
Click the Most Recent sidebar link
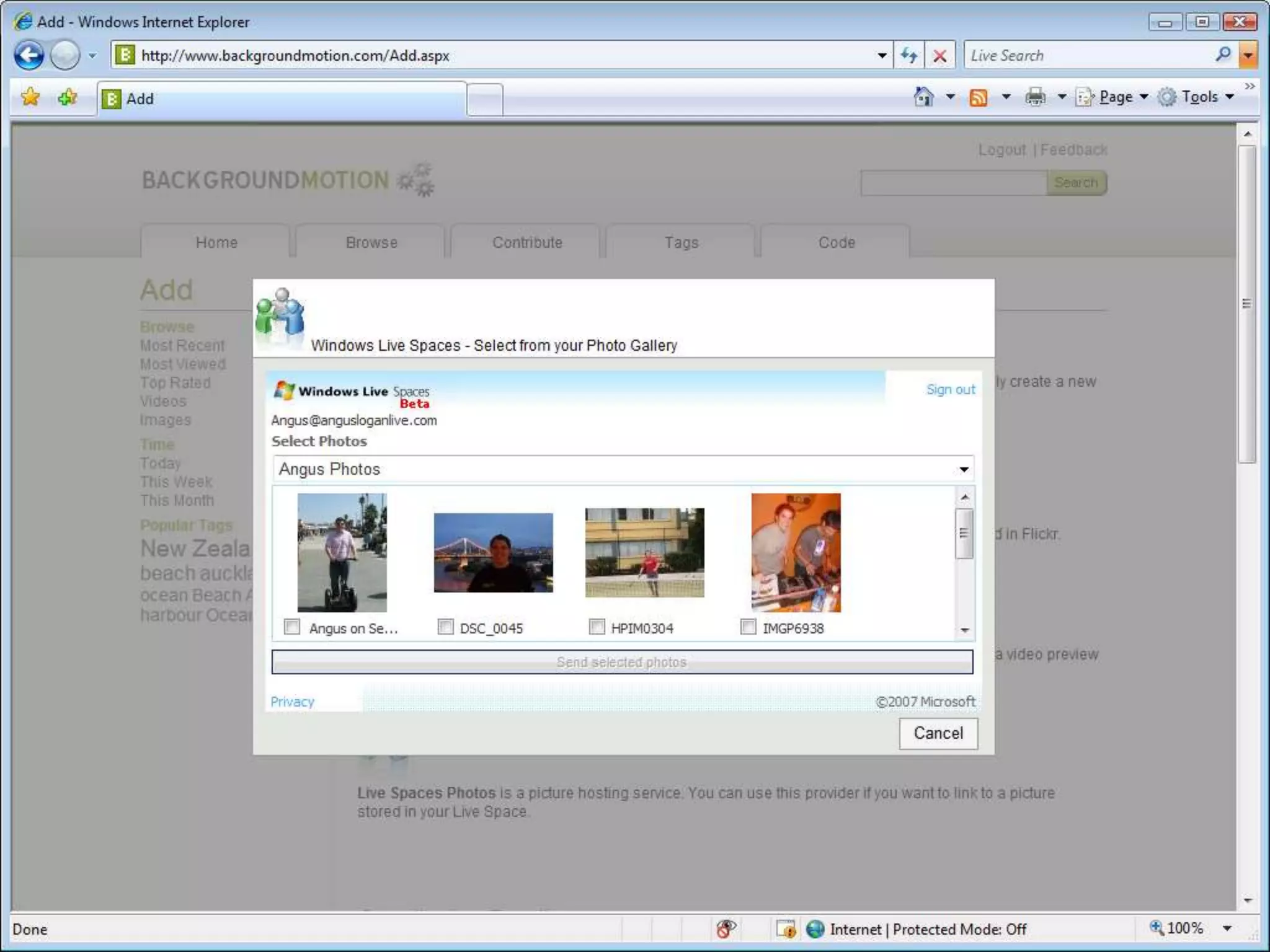182,345
